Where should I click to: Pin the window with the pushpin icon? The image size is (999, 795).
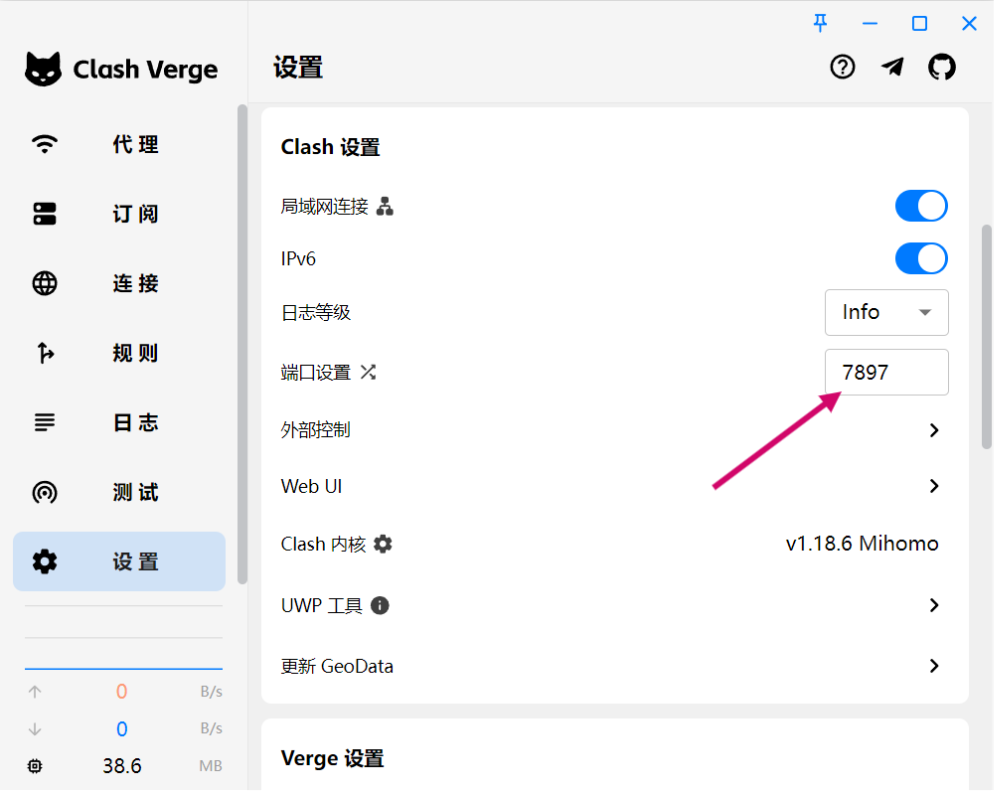pyautogui.click(x=821, y=24)
